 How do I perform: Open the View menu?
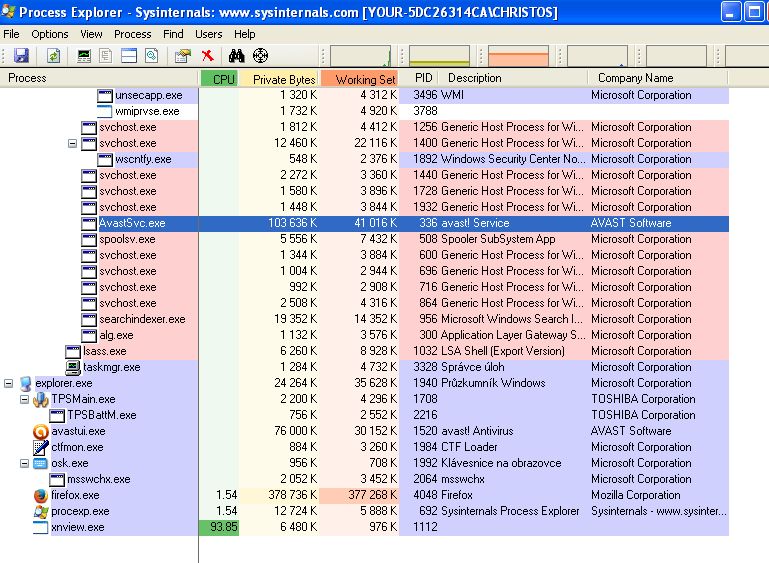pyautogui.click(x=91, y=34)
